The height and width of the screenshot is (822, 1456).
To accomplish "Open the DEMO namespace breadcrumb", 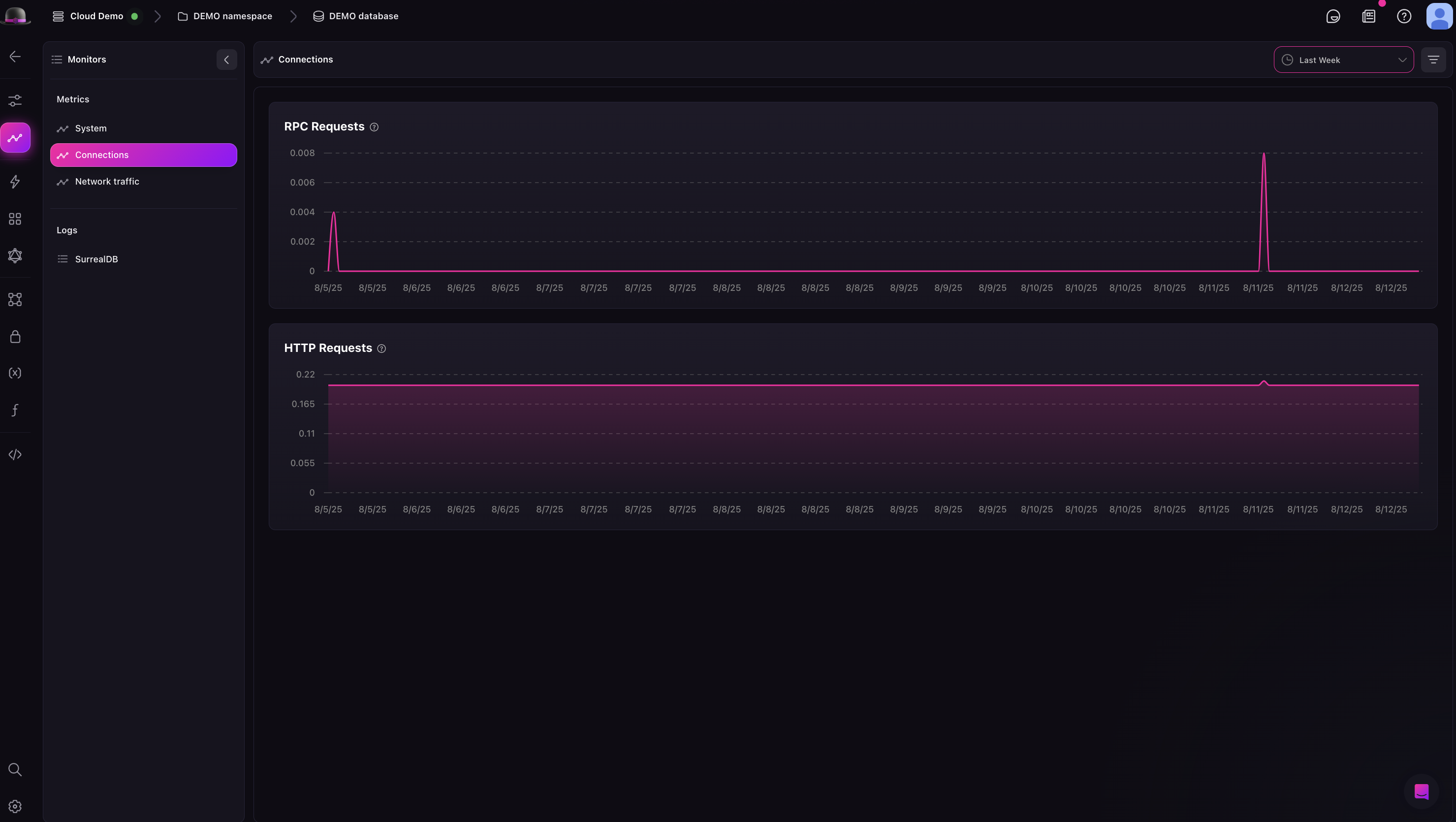I will pyautogui.click(x=231, y=16).
